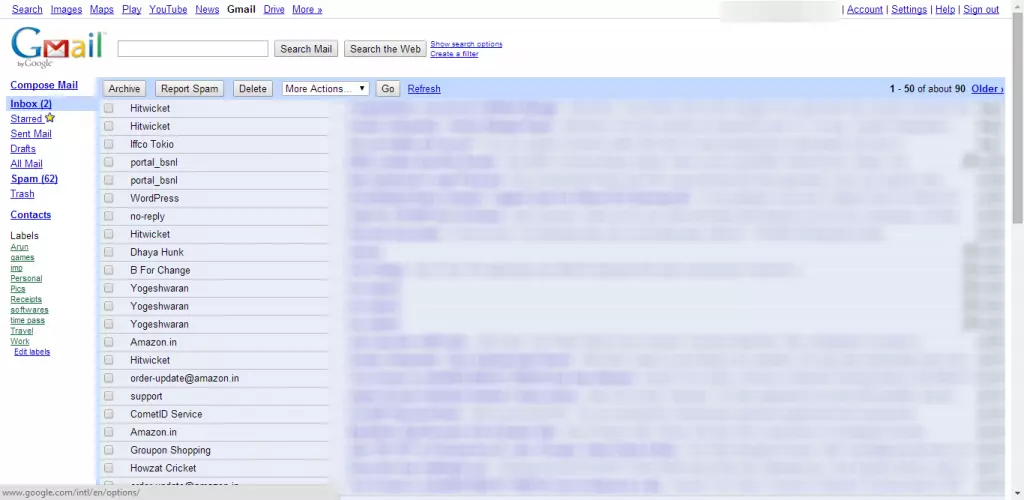Check the no-reply email checkbox
Image resolution: width=1024 pixels, height=500 pixels.
[108, 216]
